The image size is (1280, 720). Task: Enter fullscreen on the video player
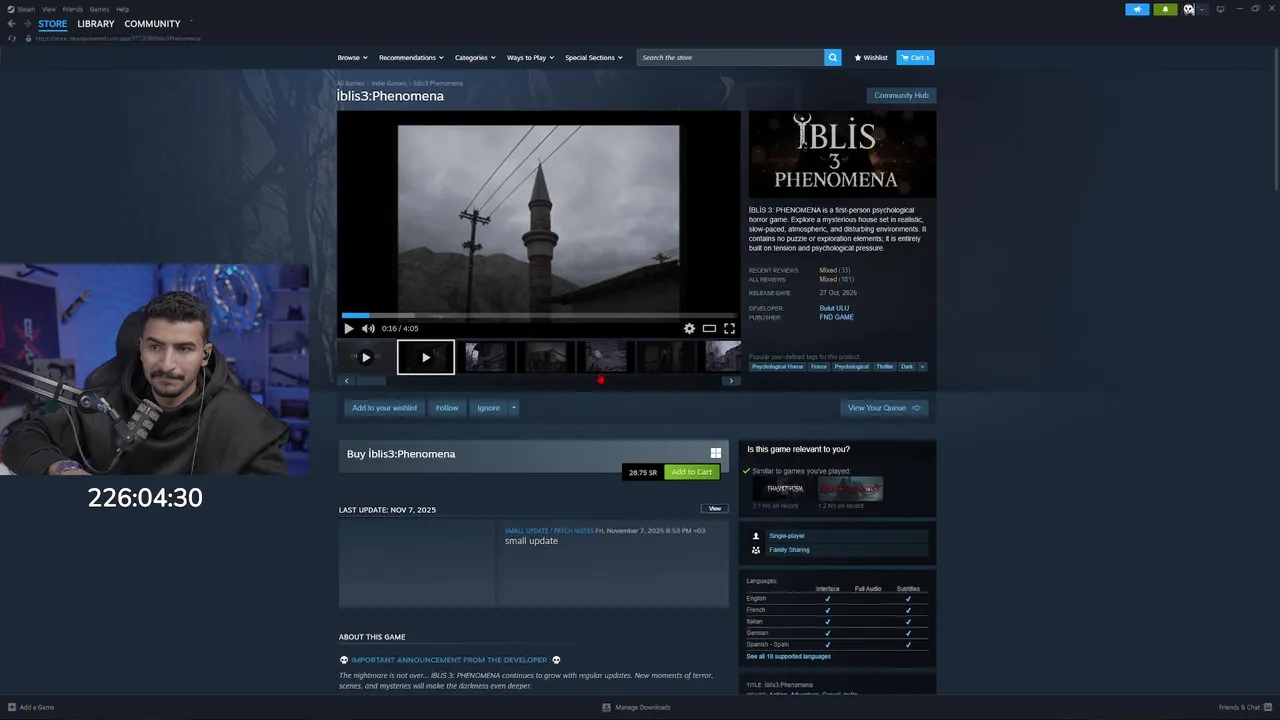(729, 328)
